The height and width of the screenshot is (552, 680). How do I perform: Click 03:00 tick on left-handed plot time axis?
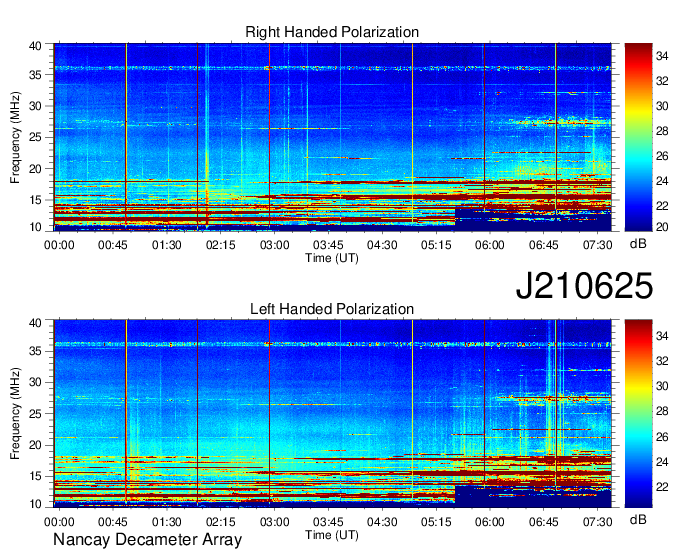tap(275, 522)
